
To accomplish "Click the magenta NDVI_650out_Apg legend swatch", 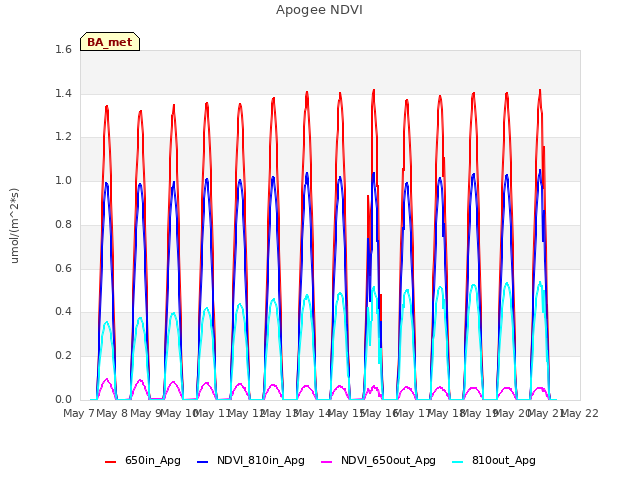I will [327, 462].
